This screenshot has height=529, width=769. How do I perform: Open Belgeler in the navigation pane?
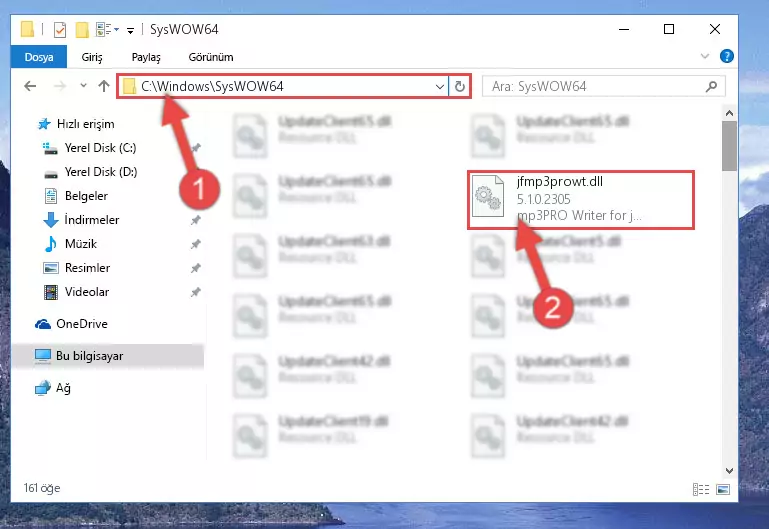tap(86, 196)
